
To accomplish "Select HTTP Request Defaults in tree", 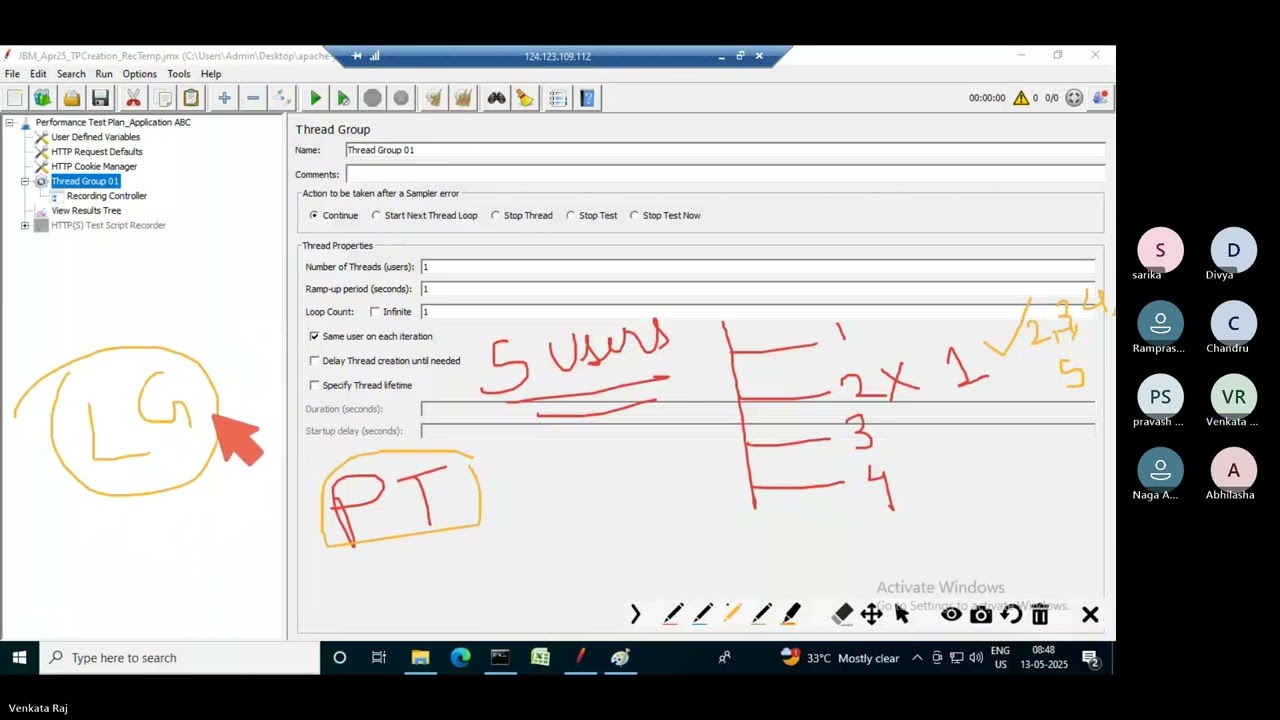I will tap(97, 152).
